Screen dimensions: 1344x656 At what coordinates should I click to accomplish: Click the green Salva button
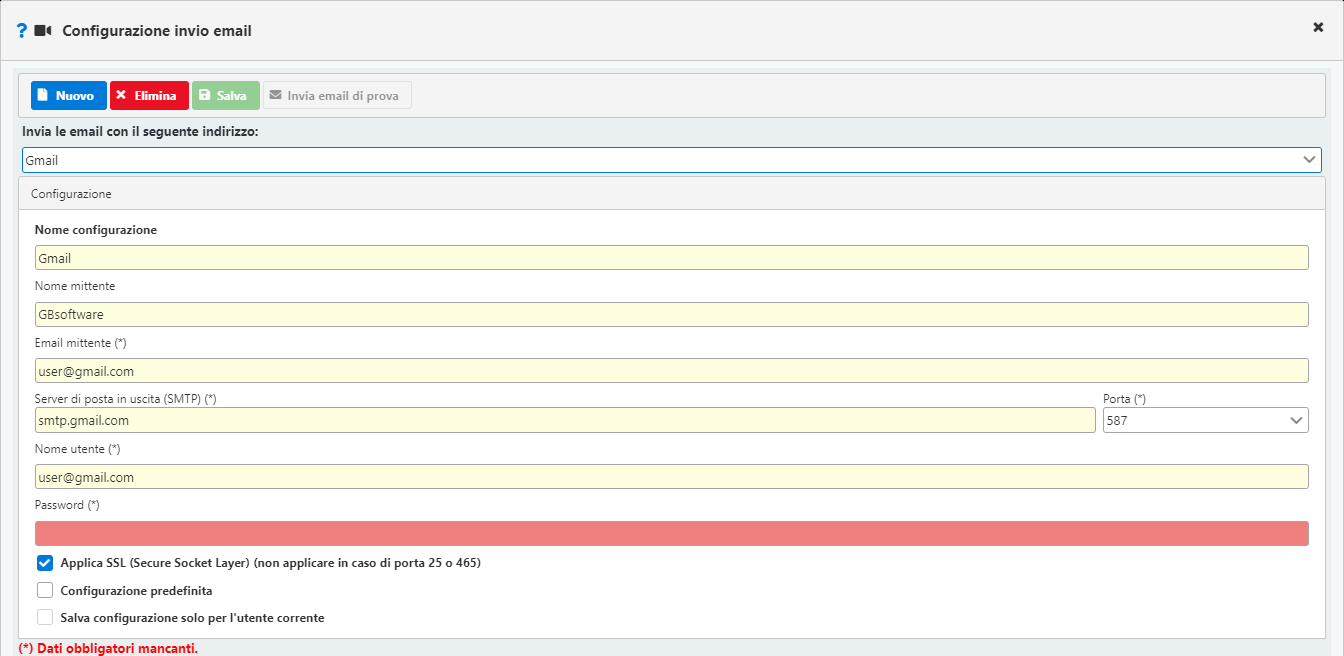pyautogui.click(x=225, y=96)
